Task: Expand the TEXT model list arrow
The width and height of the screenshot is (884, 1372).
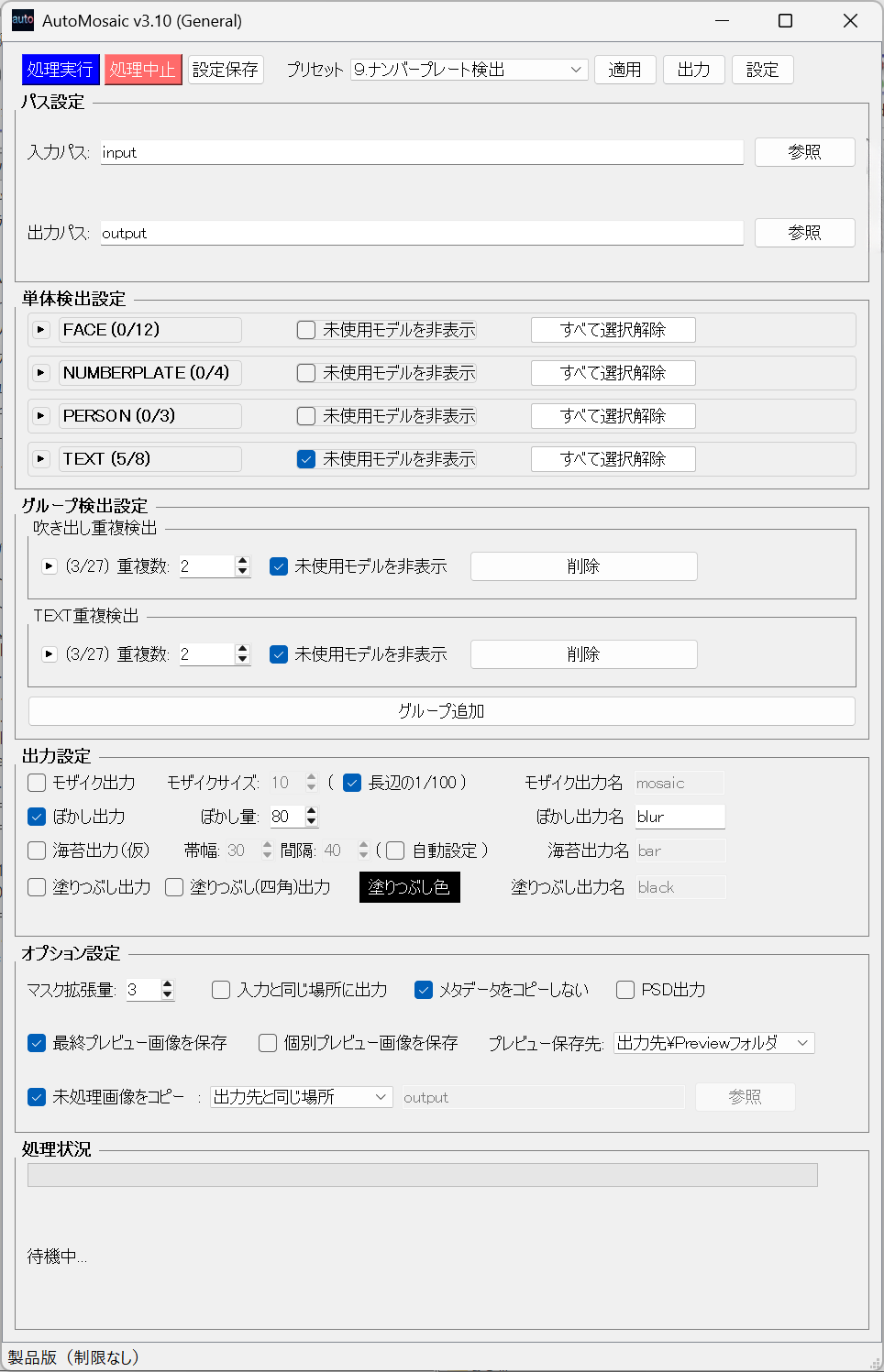Action: pyautogui.click(x=41, y=459)
